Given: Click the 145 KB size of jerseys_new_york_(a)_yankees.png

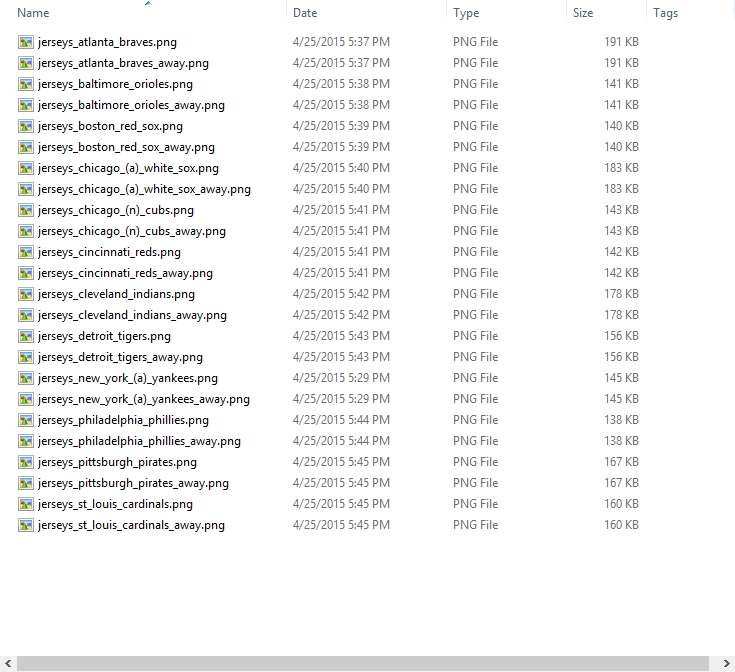Looking at the screenshot, I should coord(621,378).
